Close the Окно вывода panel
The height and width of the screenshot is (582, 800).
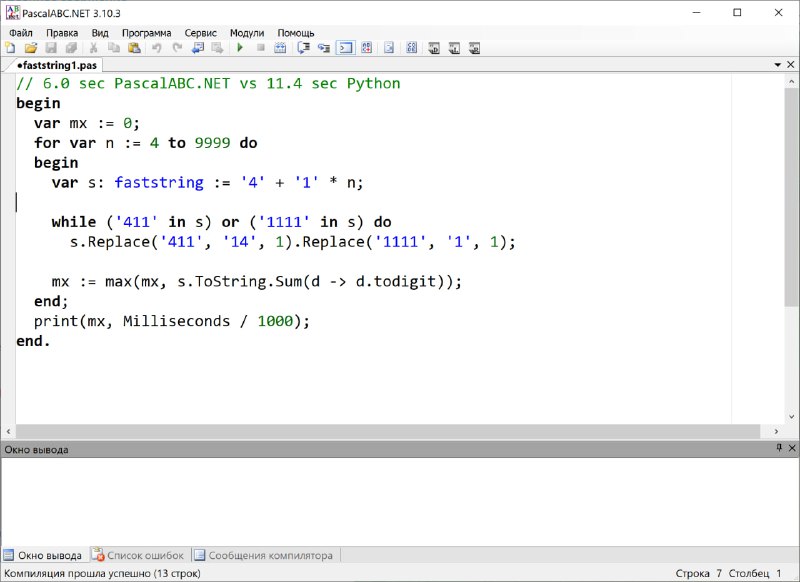tap(792, 448)
